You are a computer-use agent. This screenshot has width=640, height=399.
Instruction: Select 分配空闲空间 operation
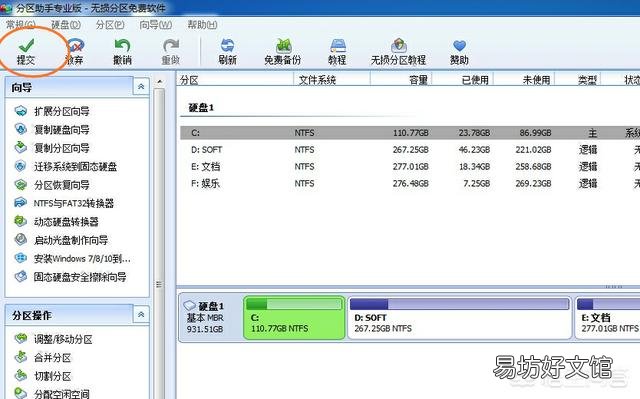(62, 394)
